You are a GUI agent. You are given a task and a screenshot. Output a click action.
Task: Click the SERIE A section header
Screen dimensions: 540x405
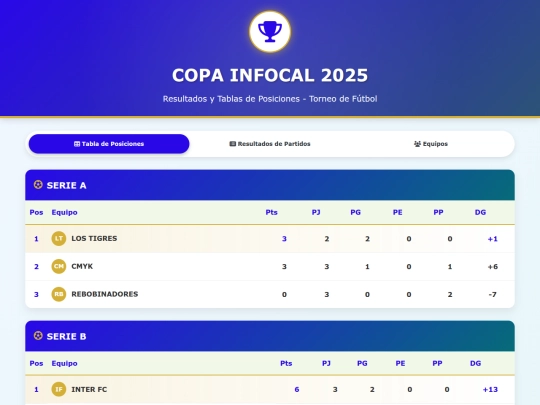(270, 185)
